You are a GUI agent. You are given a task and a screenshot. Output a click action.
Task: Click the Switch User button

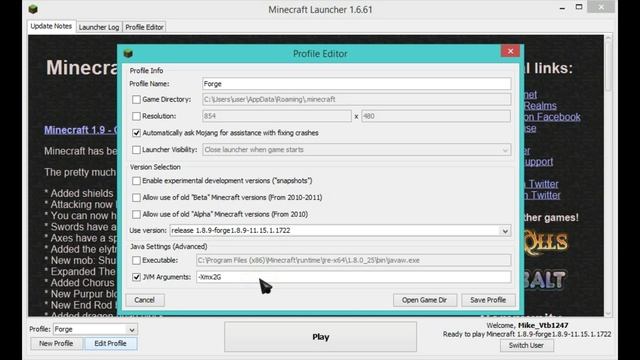(x=526, y=345)
